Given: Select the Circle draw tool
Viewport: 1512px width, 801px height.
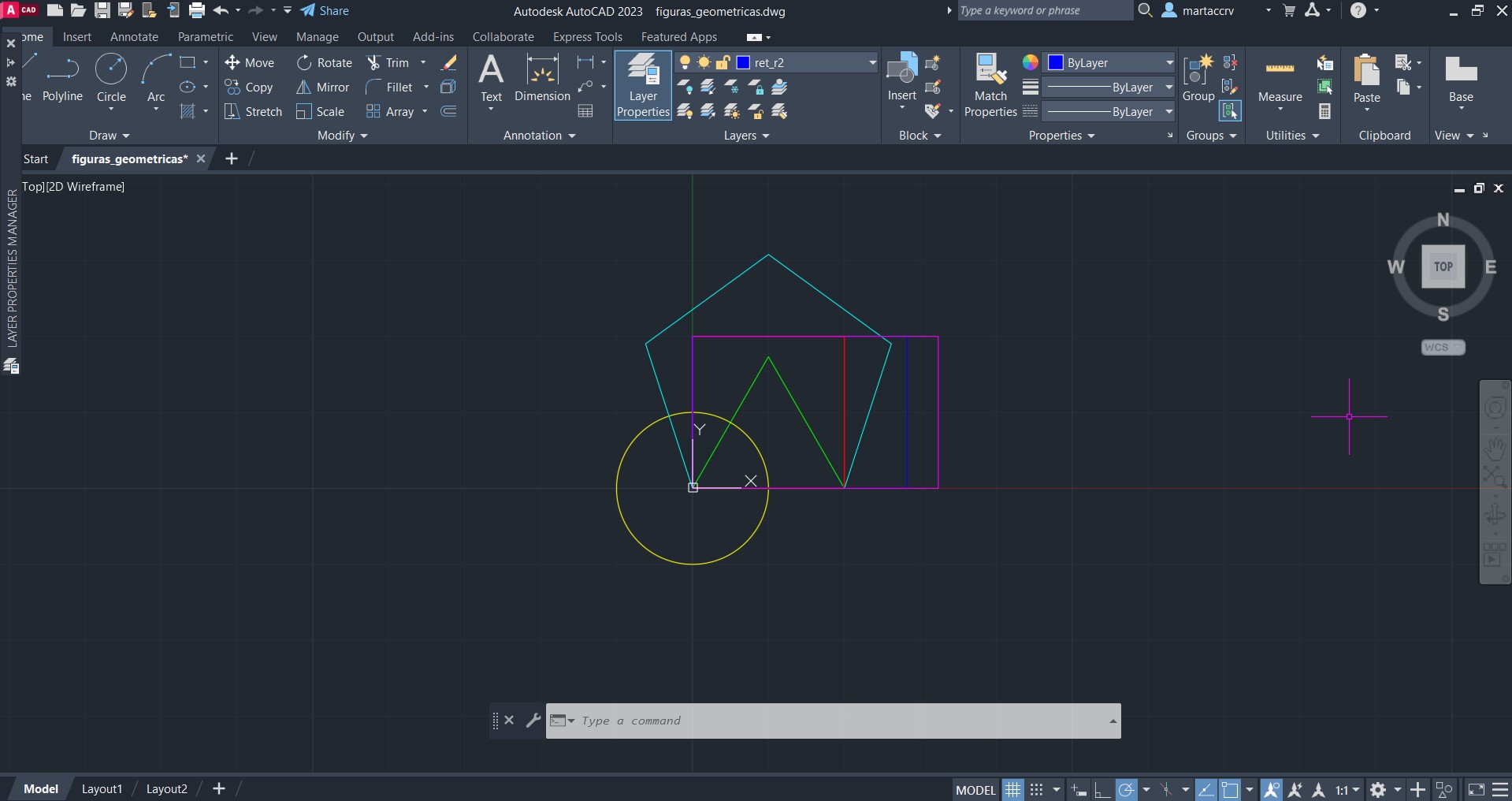Looking at the screenshot, I should coord(111,77).
